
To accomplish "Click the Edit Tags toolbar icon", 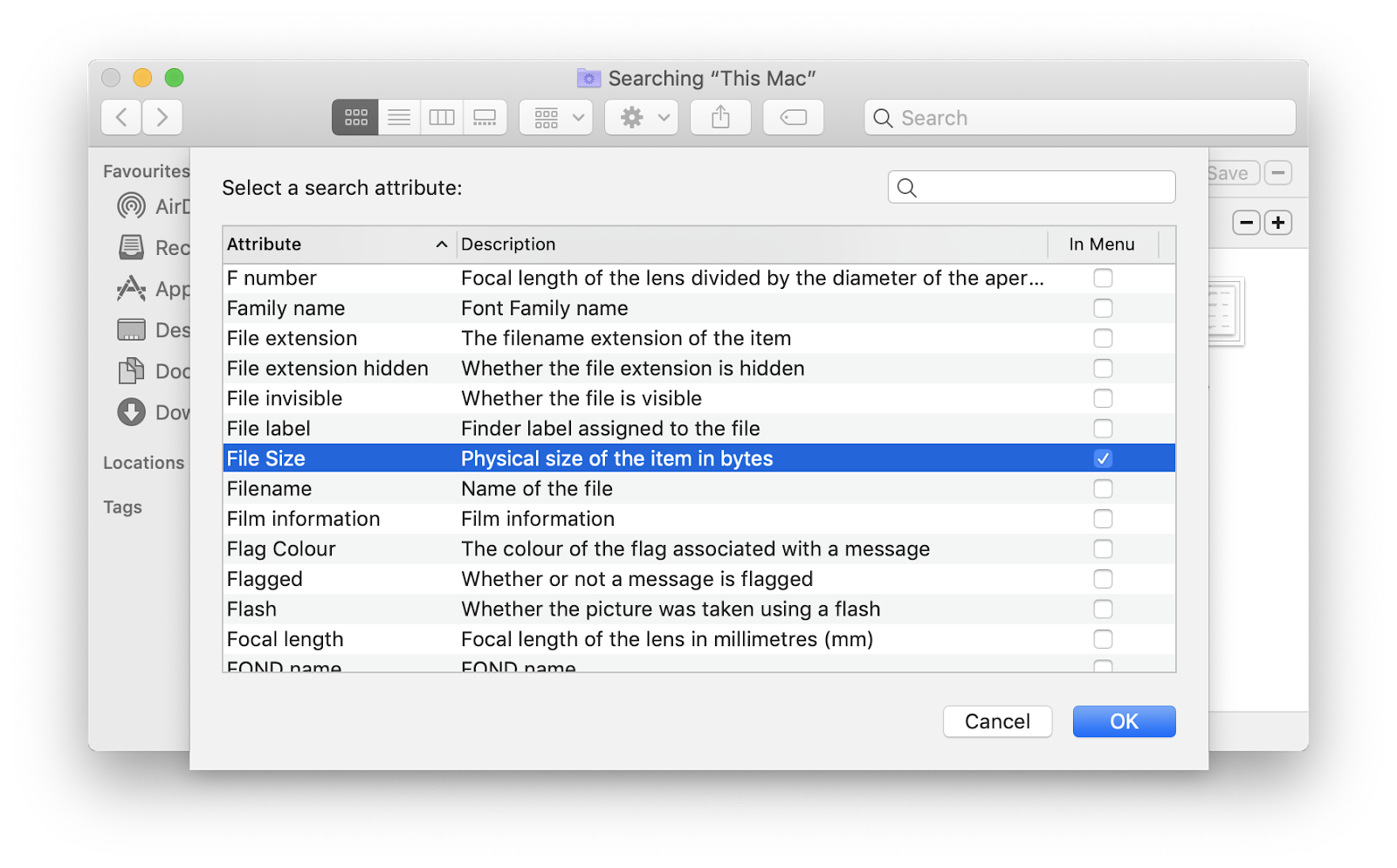I will (793, 118).
